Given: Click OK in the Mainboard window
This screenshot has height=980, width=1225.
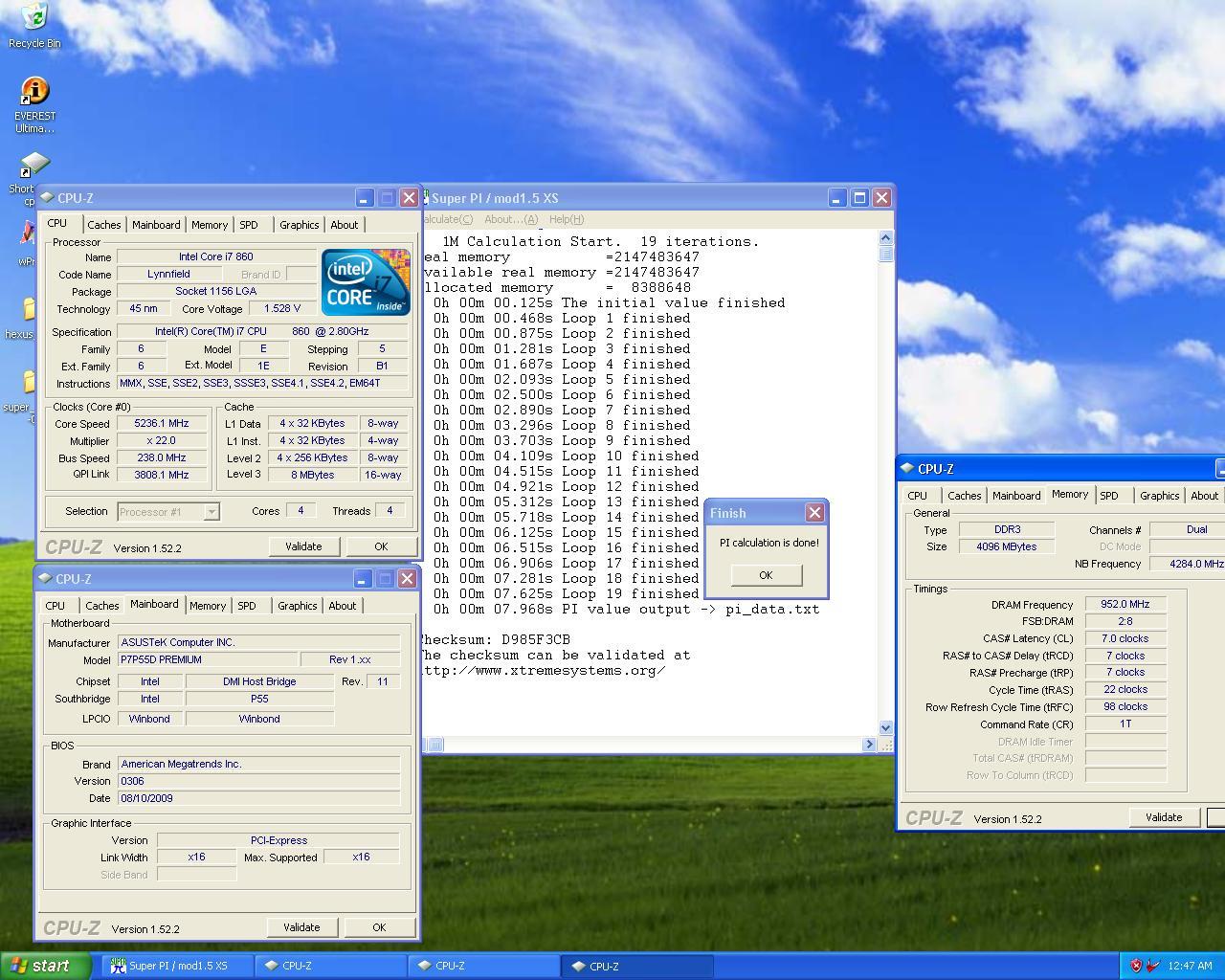Looking at the screenshot, I should click(x=379, y=927).
